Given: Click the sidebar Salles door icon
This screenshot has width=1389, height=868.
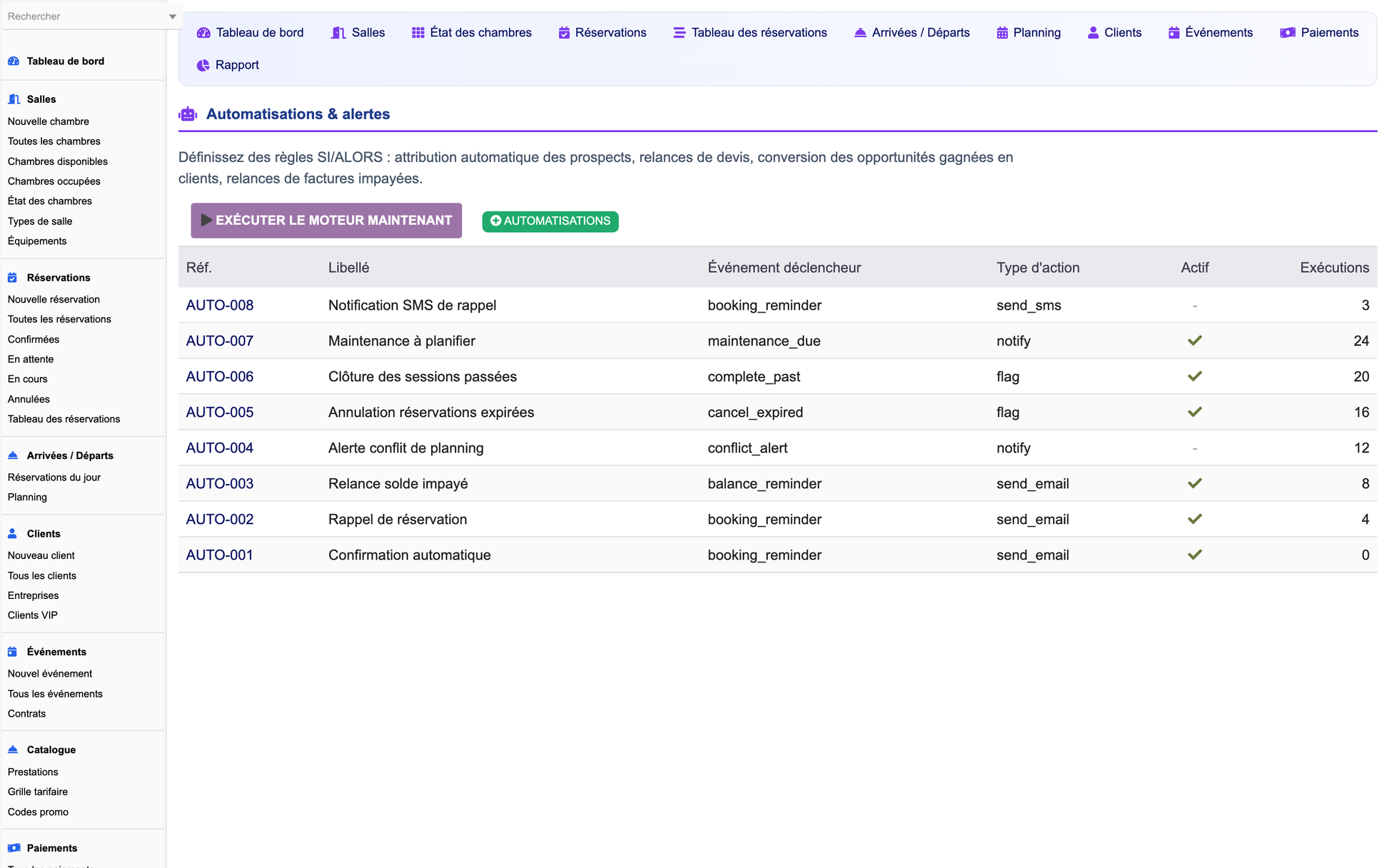Looking at the screenshot, I should 14,99.
